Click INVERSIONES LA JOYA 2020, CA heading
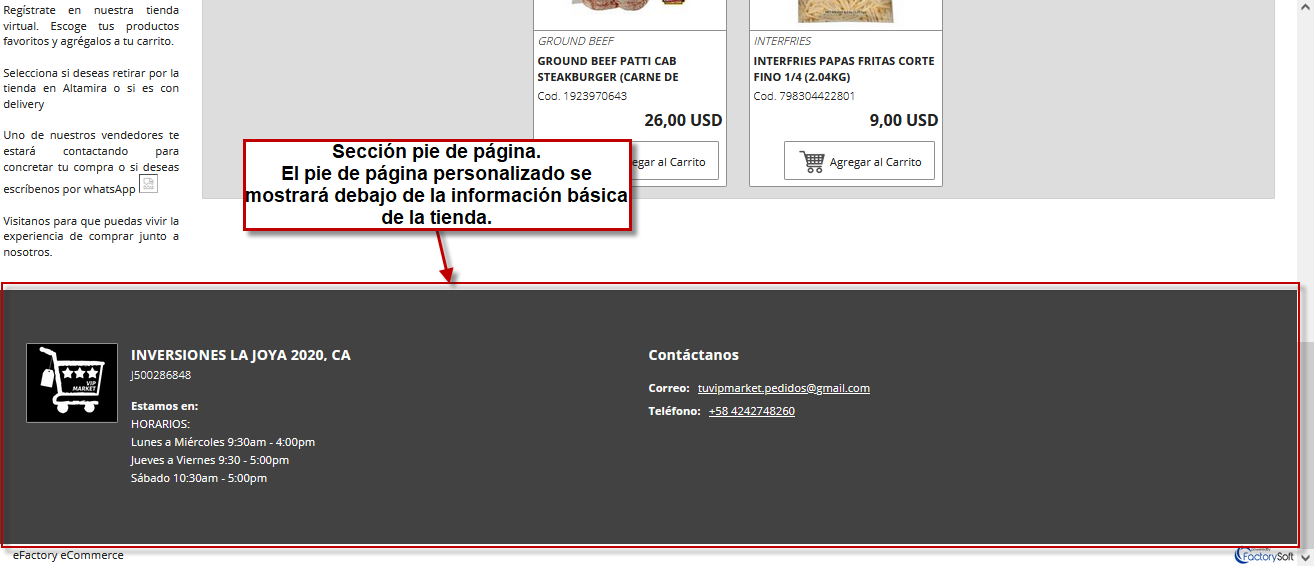1314x566 pixels. [x=241, y=355]
